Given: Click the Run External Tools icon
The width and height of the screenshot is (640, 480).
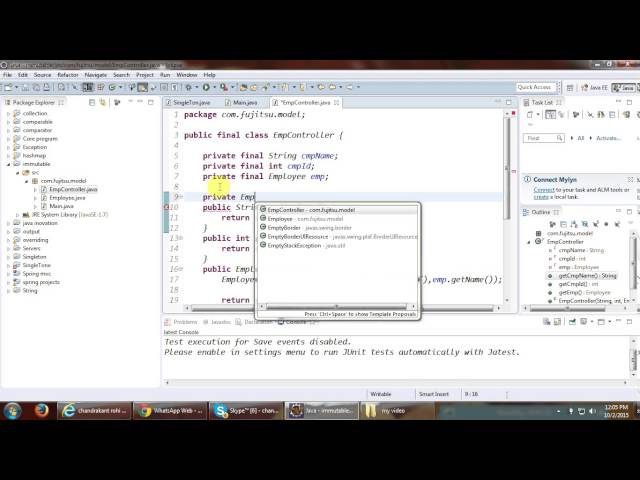Looking at the screenshot, I should [224, 87].
